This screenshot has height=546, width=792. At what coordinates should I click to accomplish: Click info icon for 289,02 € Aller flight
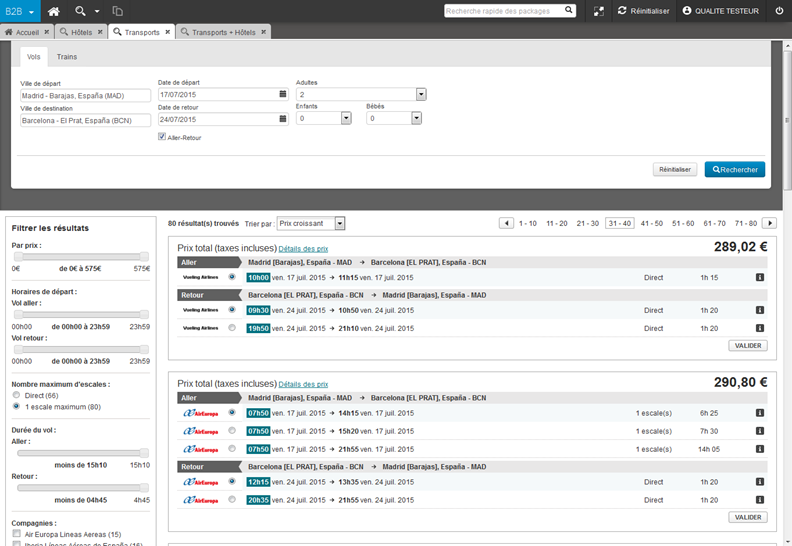tap(759, 277)
